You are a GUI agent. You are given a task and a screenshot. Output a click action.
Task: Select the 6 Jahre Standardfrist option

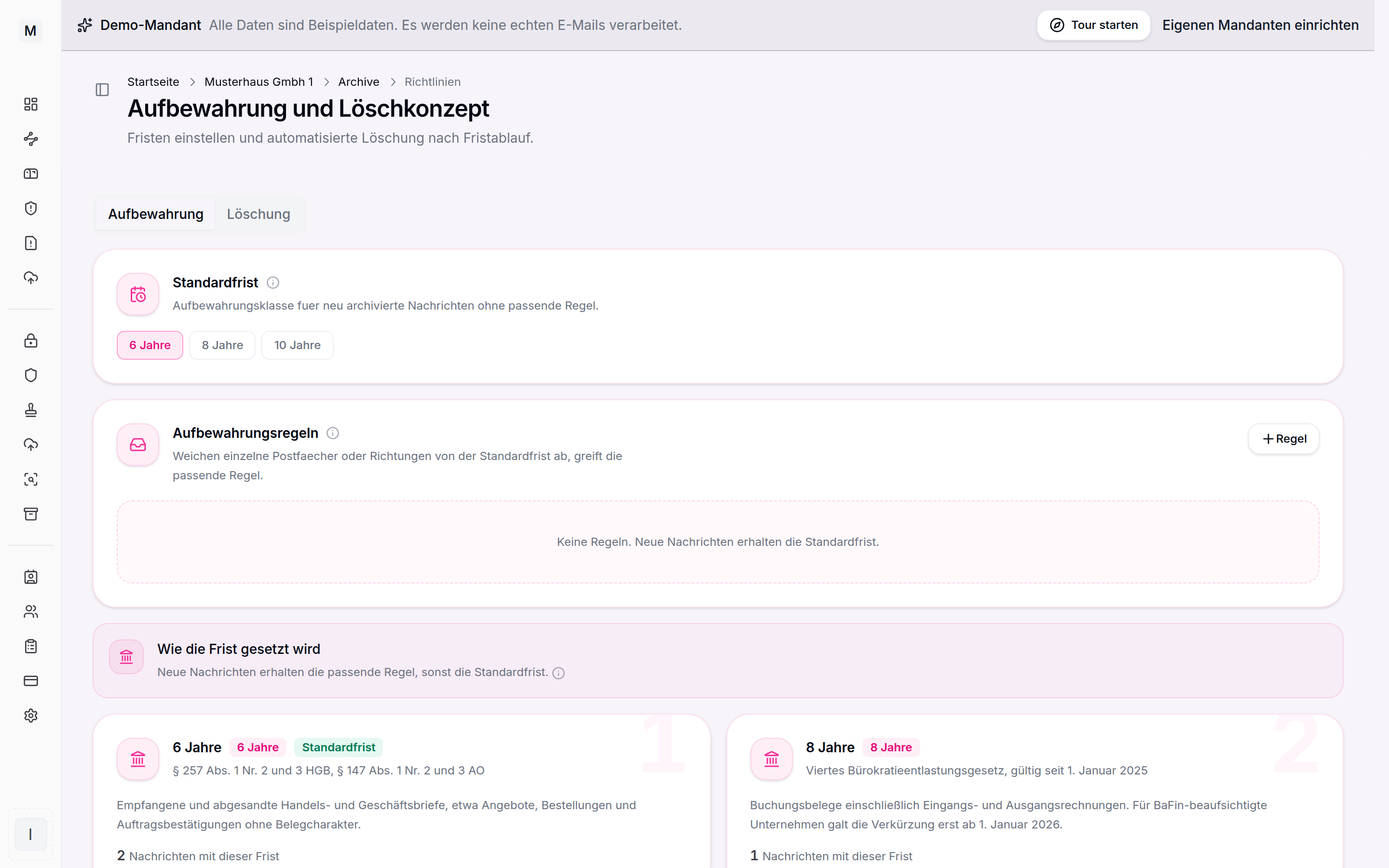point(150,345)
